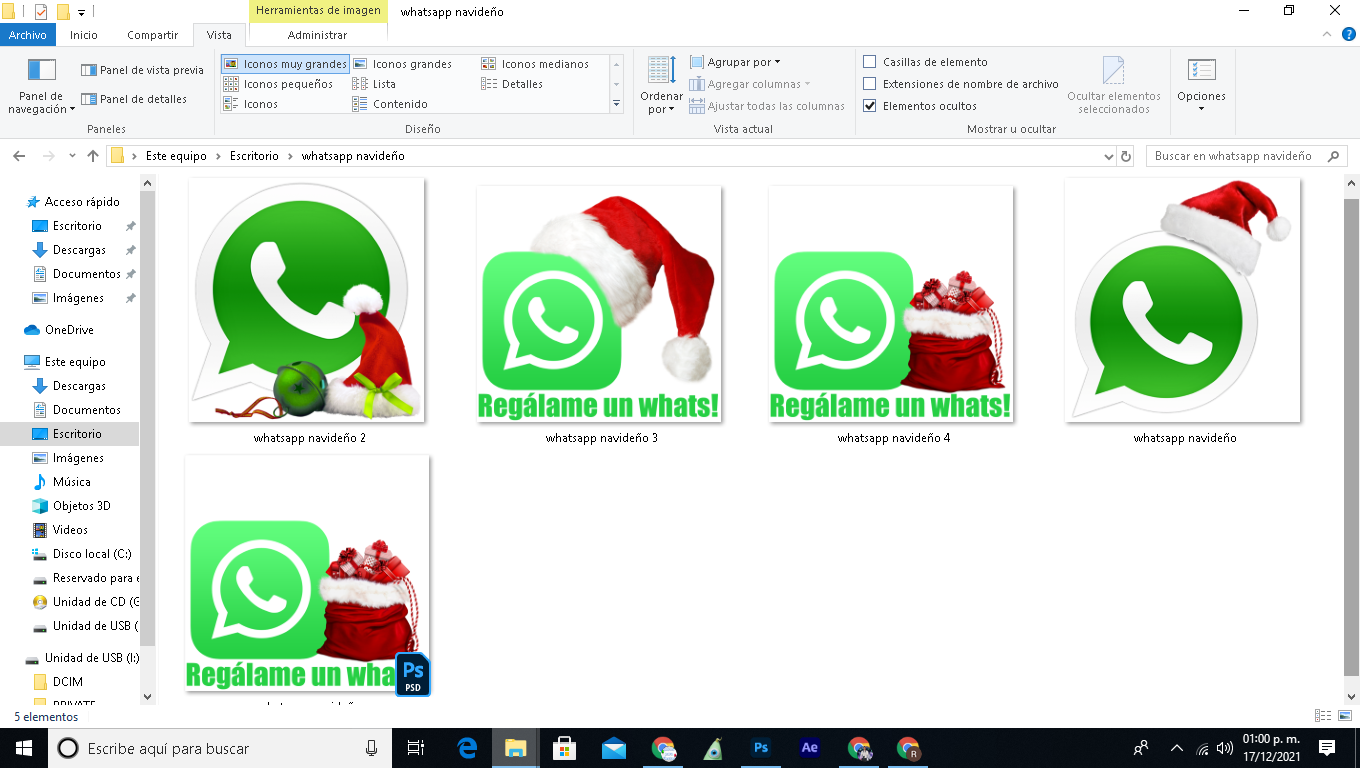
Task: Open the Opciones button
Action: click(1201, 86)
